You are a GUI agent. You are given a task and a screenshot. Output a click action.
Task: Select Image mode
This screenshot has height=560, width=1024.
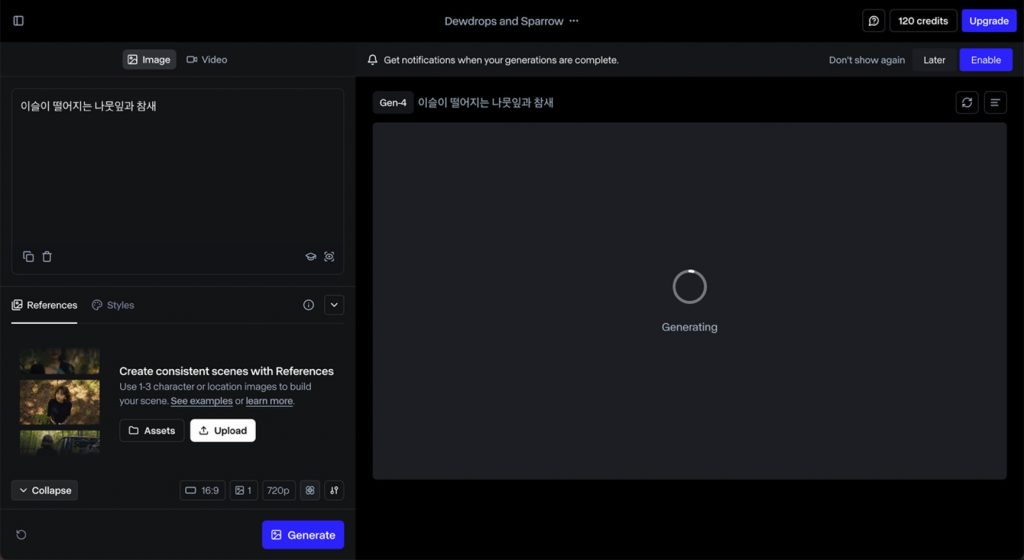pos(149,60)
